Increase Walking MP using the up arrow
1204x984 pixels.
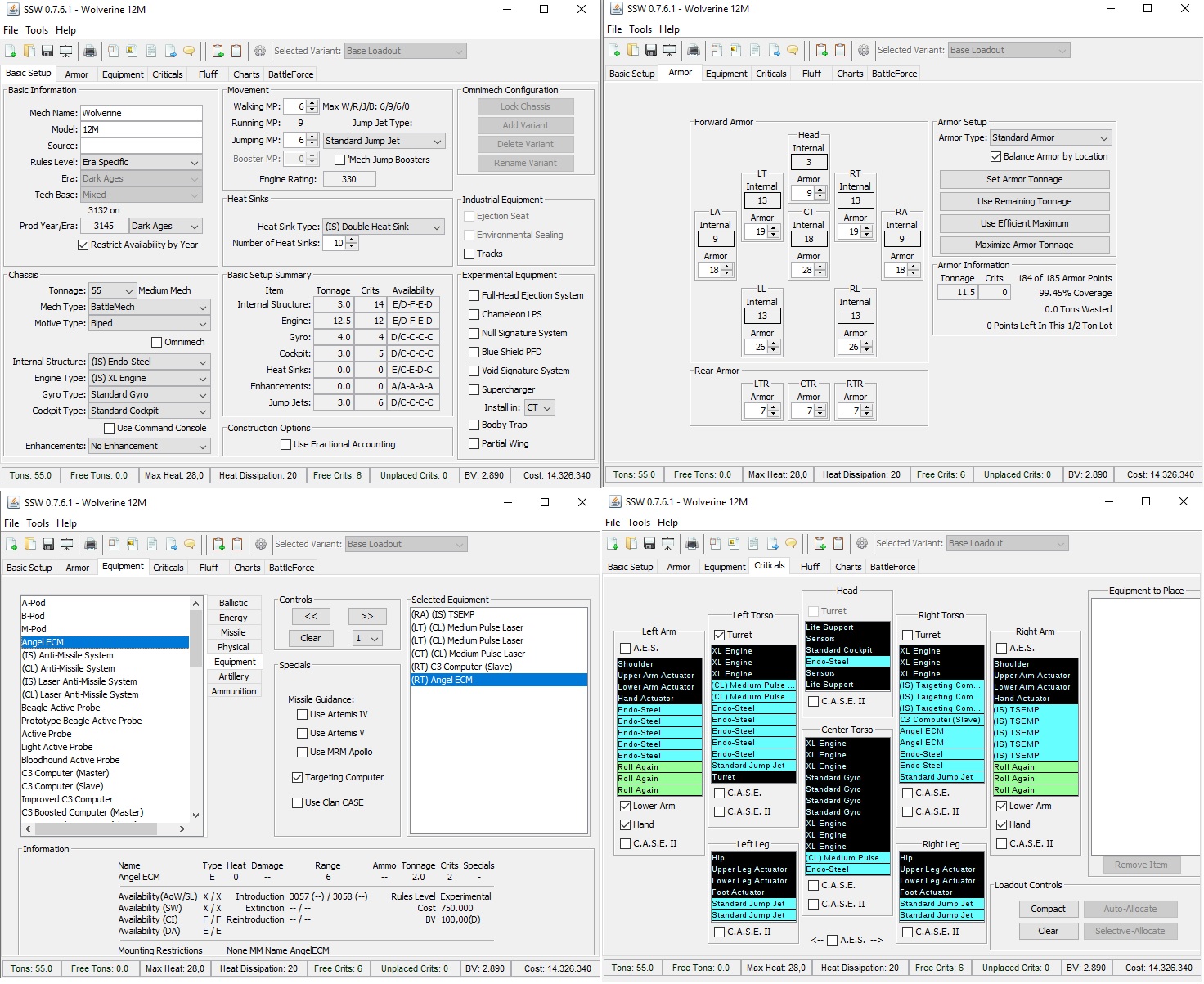(x=312, y=103)
